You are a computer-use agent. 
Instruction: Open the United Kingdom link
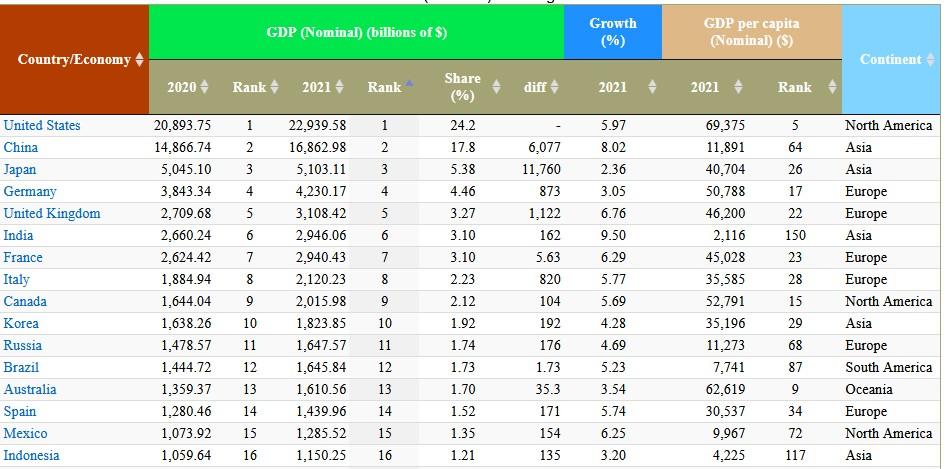coord(52,213)
